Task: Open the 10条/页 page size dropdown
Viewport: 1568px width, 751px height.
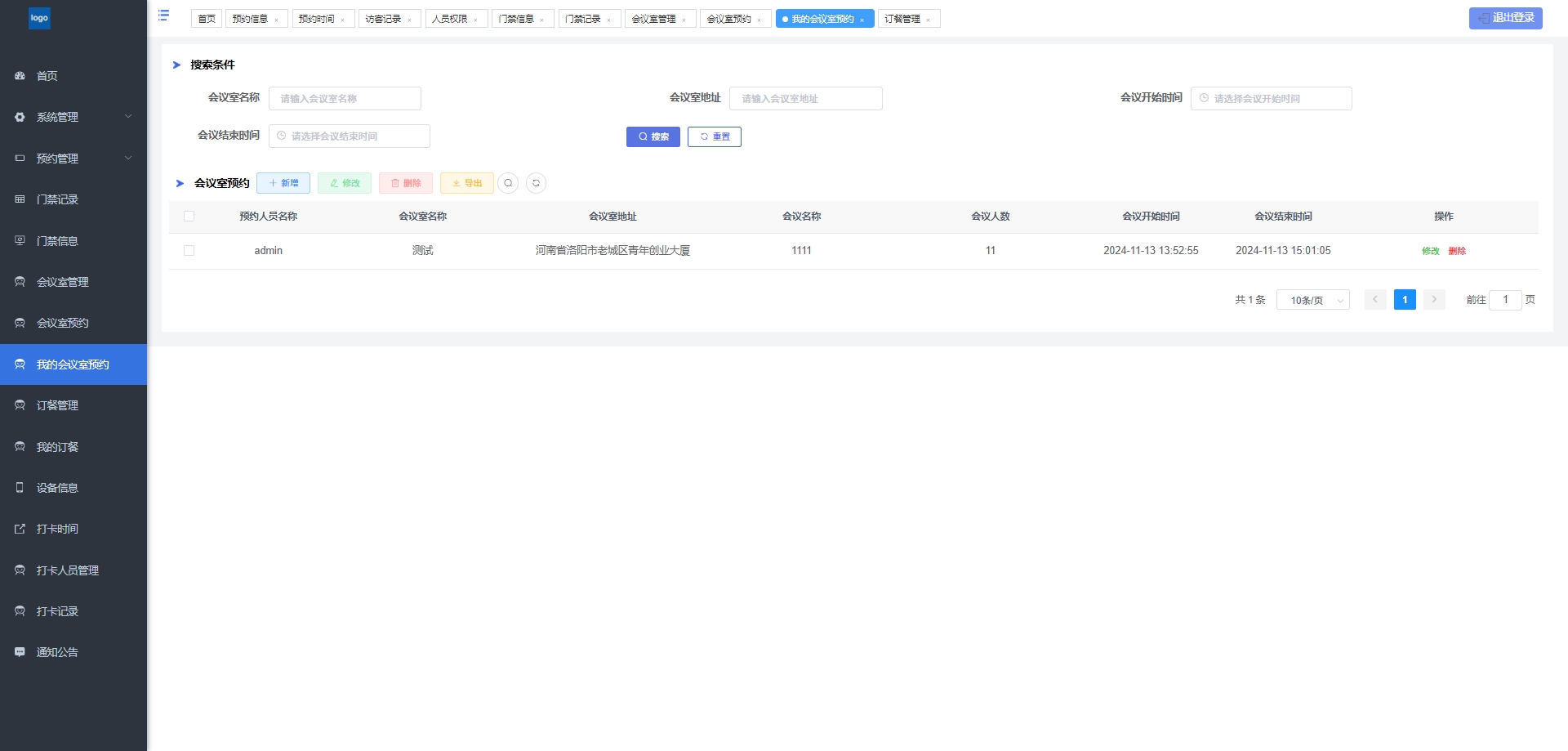Action: click(1313, 300)
